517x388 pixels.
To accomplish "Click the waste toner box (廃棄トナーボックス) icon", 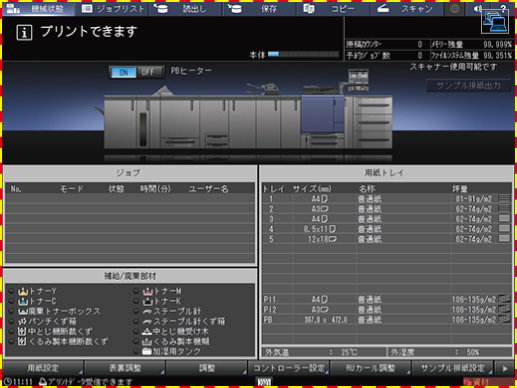I will [23, 311].
